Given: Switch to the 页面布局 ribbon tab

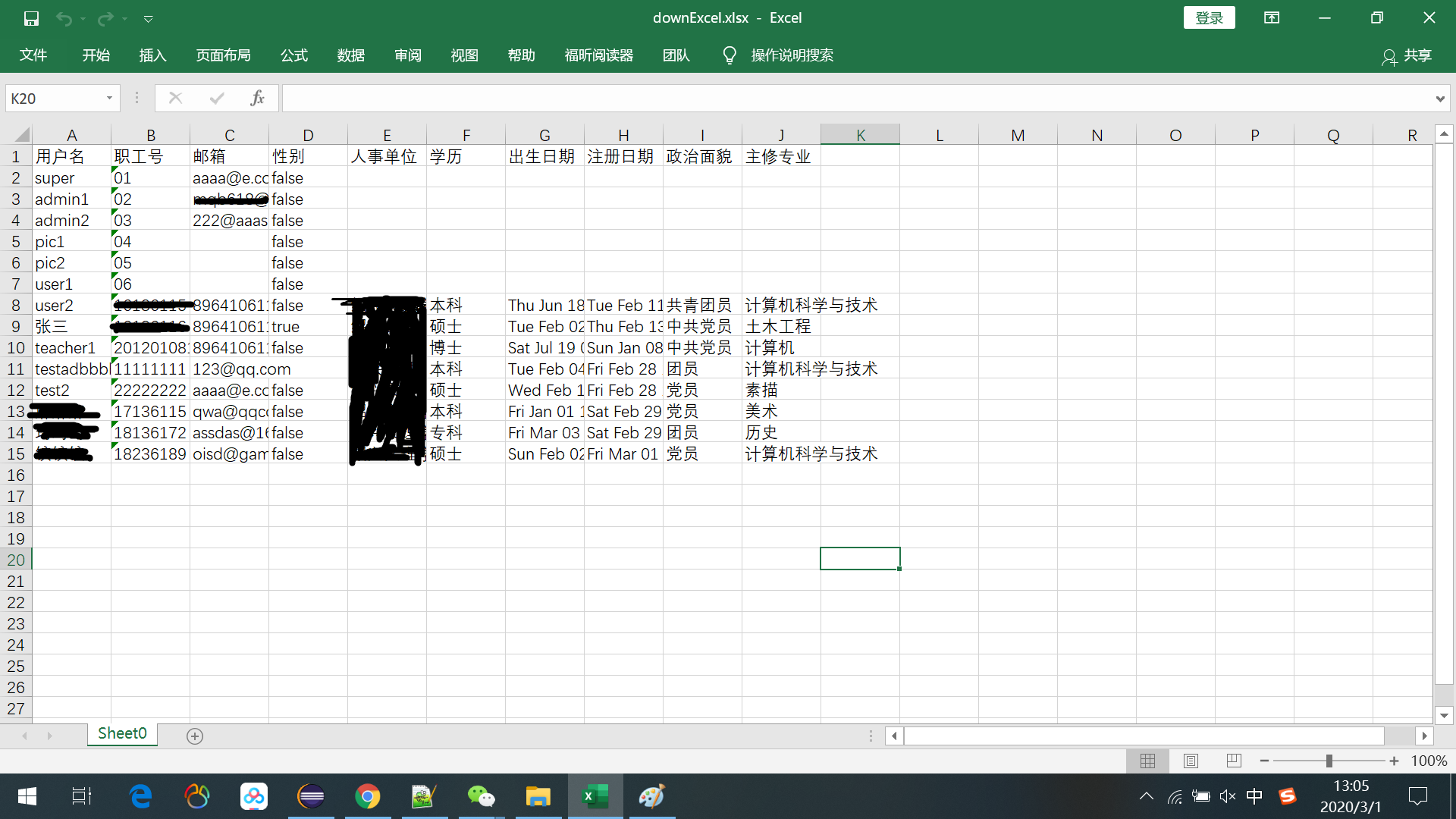Looking at the screenshot, I should point(223,55).
